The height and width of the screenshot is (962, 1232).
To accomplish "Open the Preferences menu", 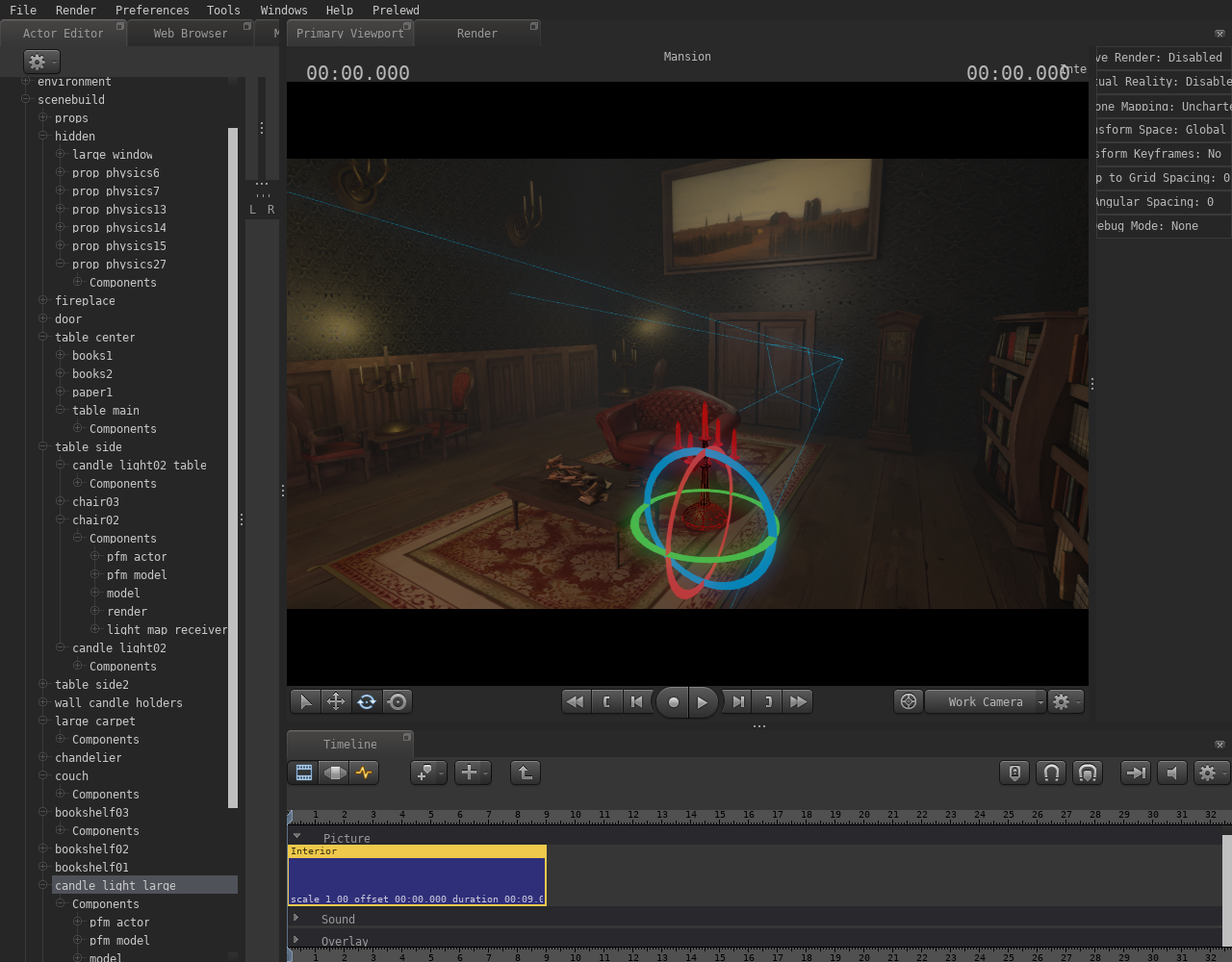I will 152,10.
